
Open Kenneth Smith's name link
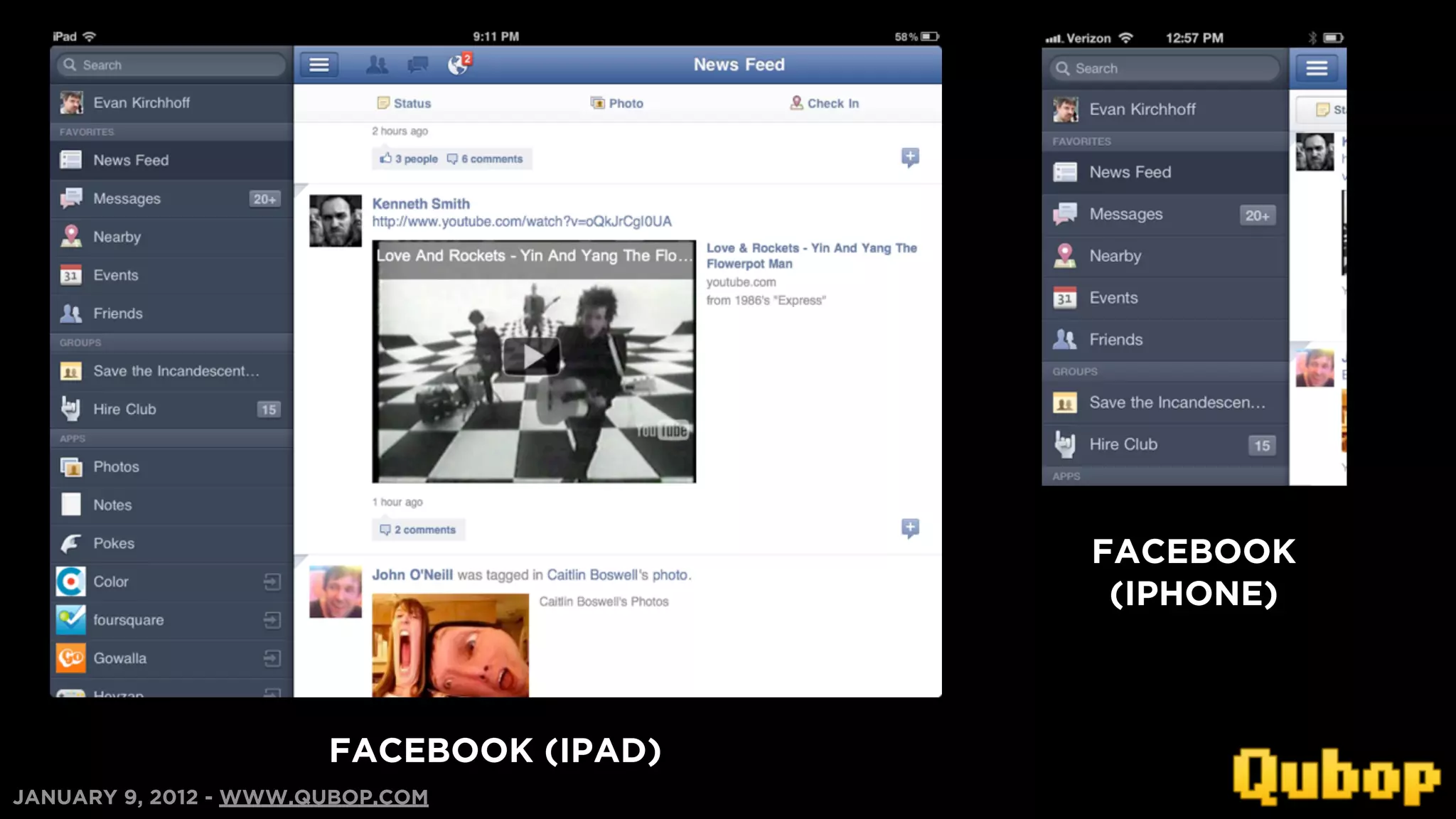tap(421, 203)
